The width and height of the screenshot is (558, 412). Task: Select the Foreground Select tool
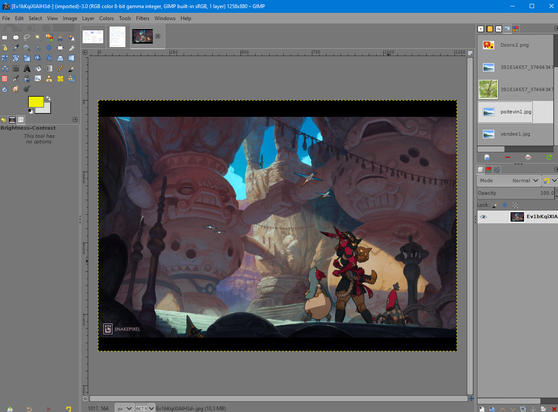(x=72, y=37)
